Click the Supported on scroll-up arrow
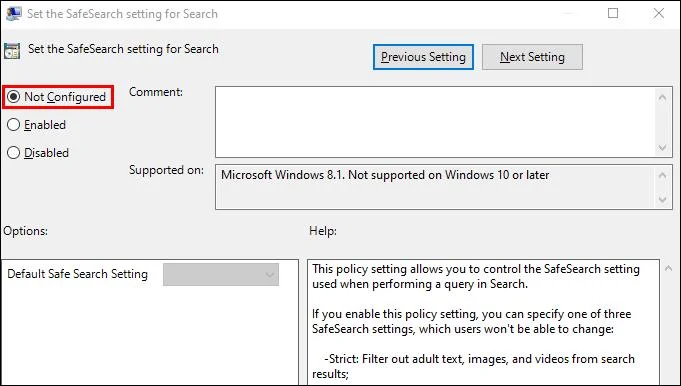681x386 pixels. 662,175
